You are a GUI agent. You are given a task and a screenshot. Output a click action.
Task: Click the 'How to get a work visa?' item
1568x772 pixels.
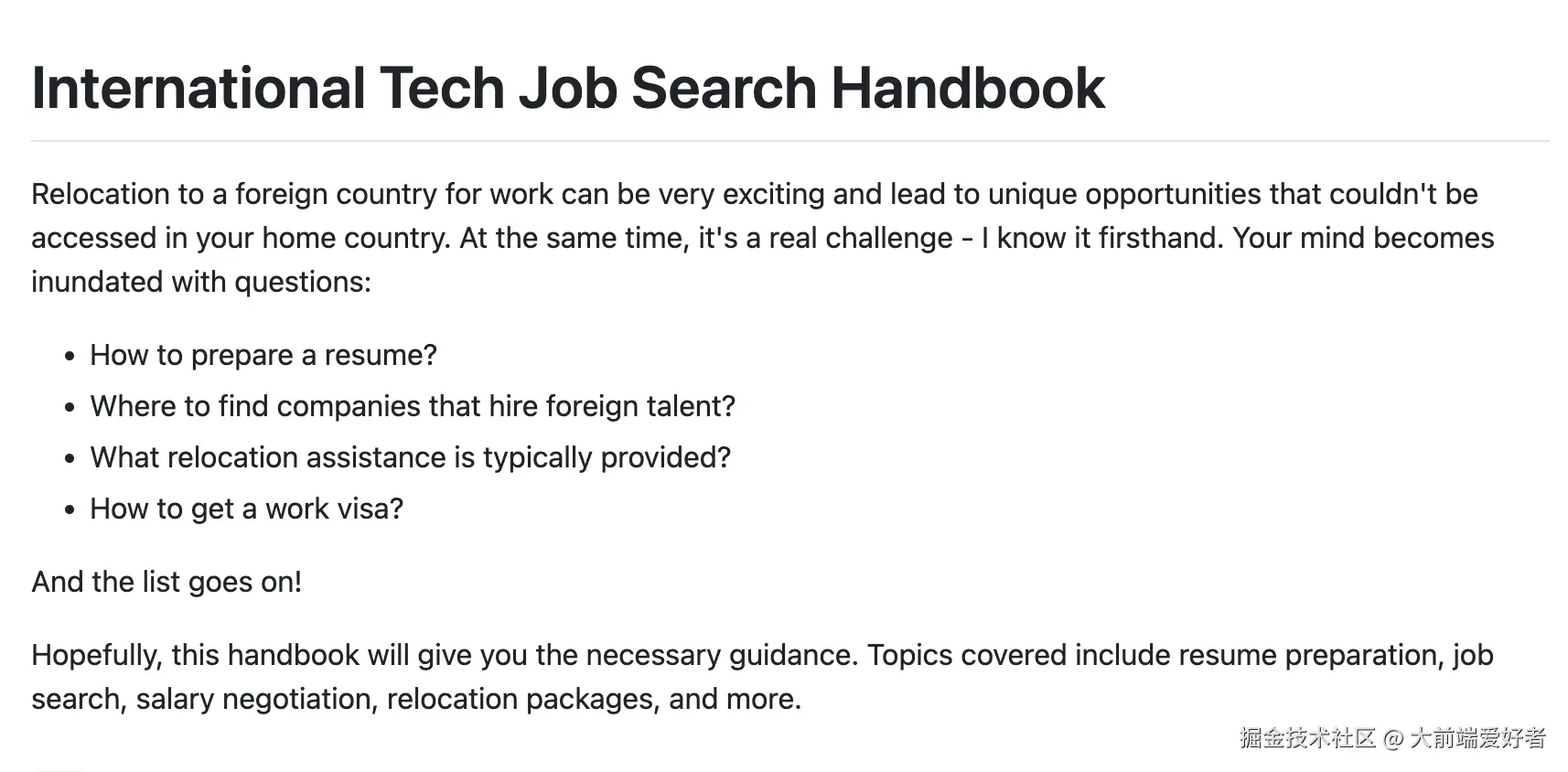pyautogui.click(x=246, y=509)
